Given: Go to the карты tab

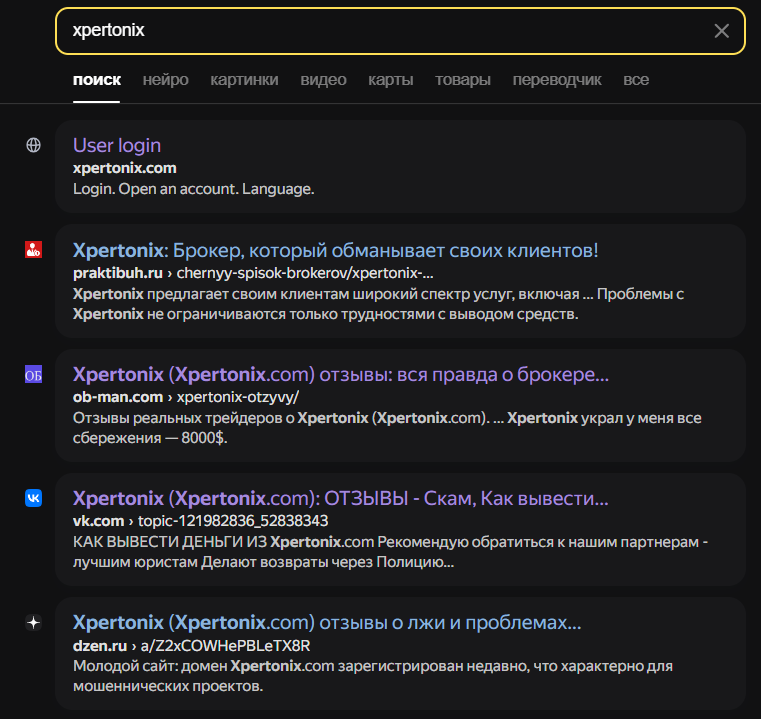Looking at the screenshot, I should [x=390, y=80].
